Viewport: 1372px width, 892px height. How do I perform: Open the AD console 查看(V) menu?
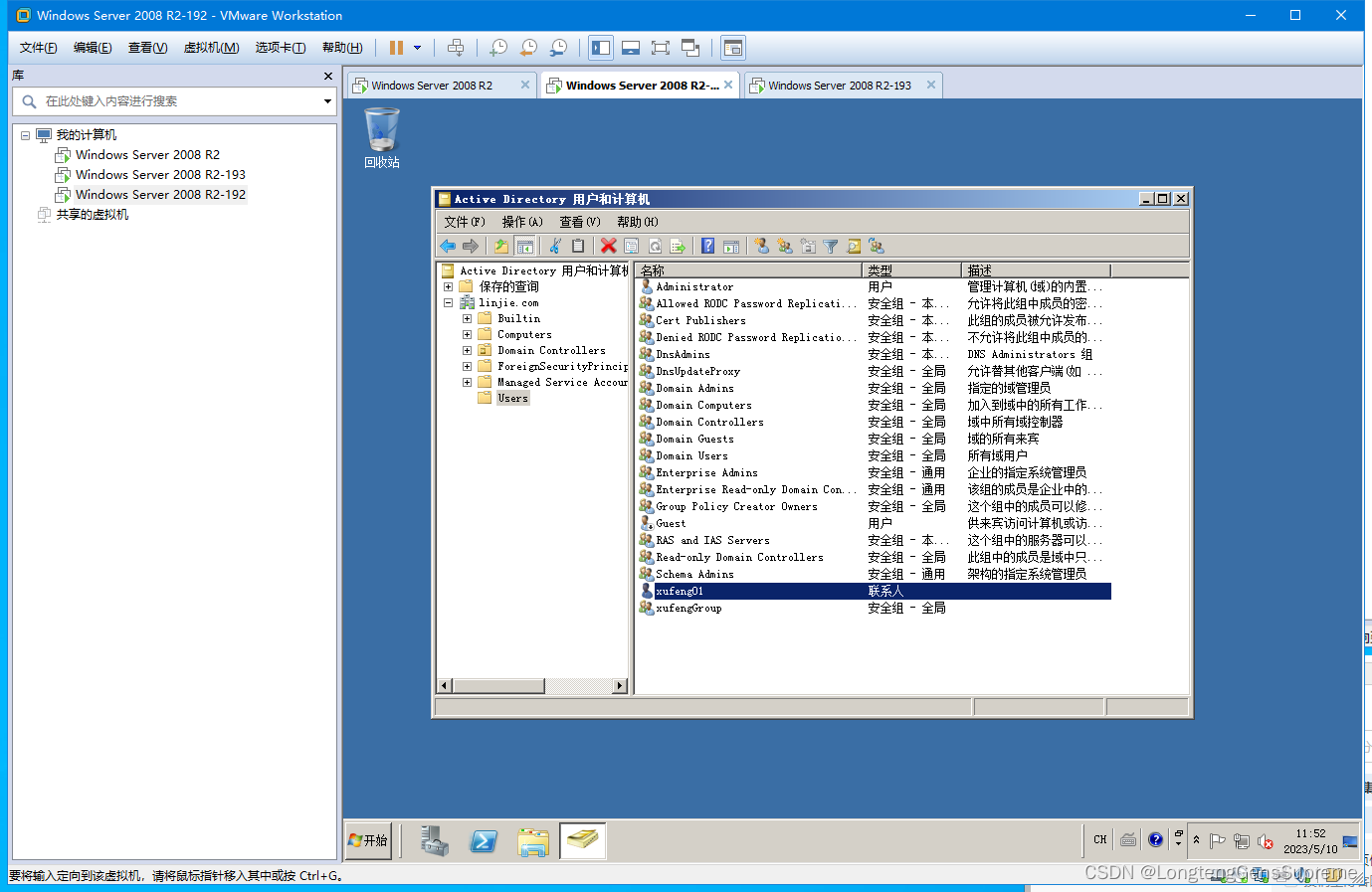(x=580, y=222)
